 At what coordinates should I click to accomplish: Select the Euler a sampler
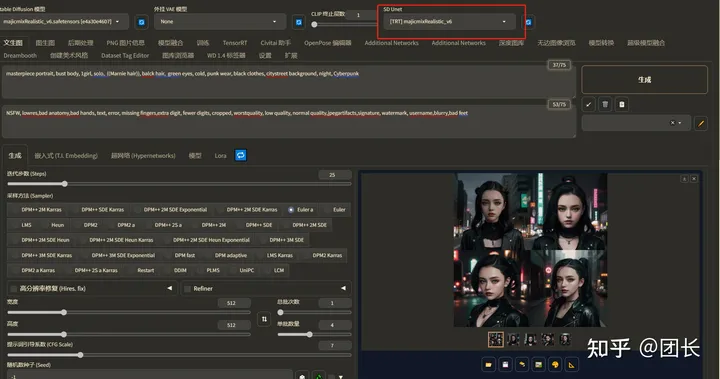pyautogui.click(x=301, y=209)
